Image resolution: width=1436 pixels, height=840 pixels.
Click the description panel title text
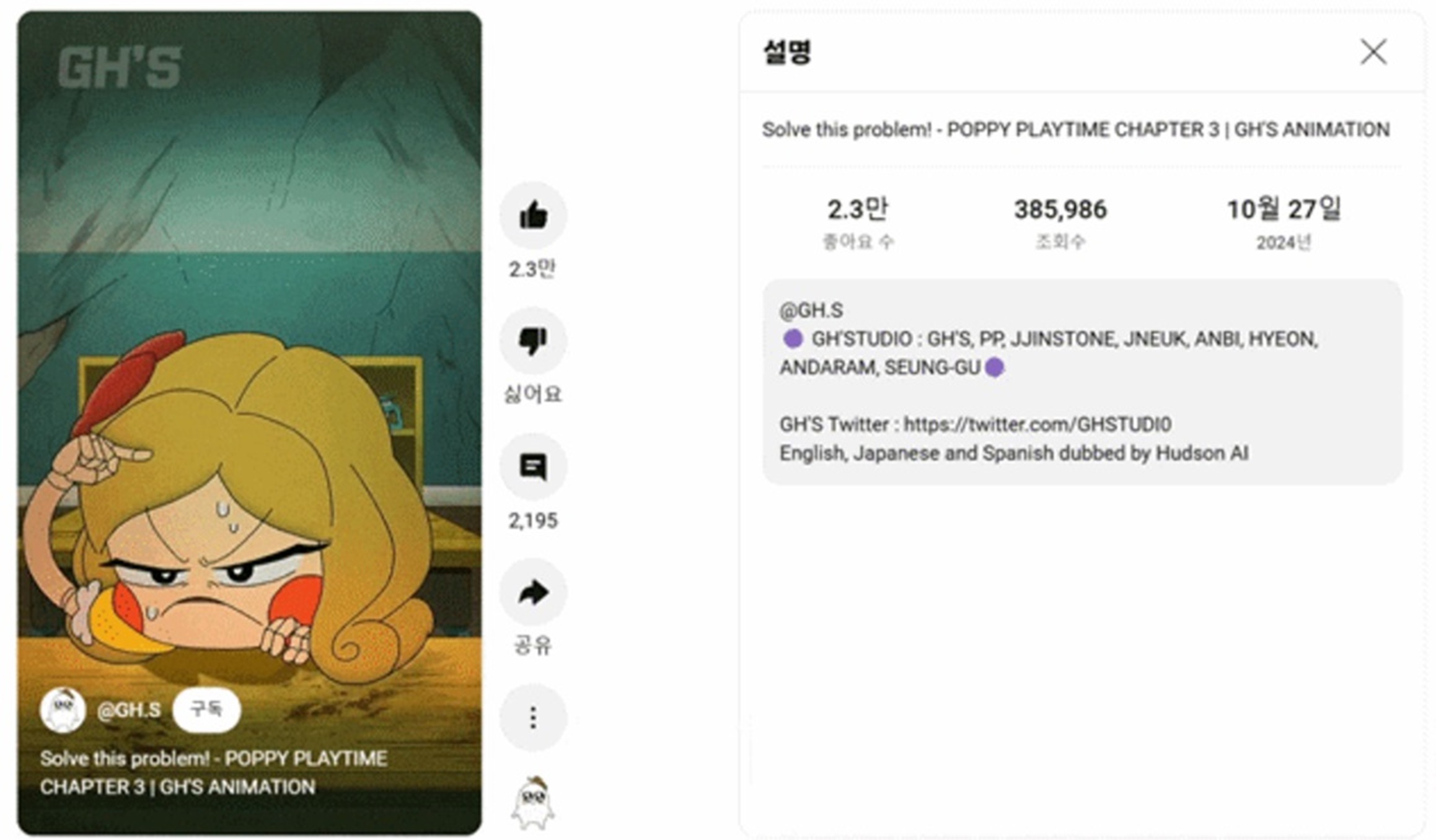click(1075, 129)
